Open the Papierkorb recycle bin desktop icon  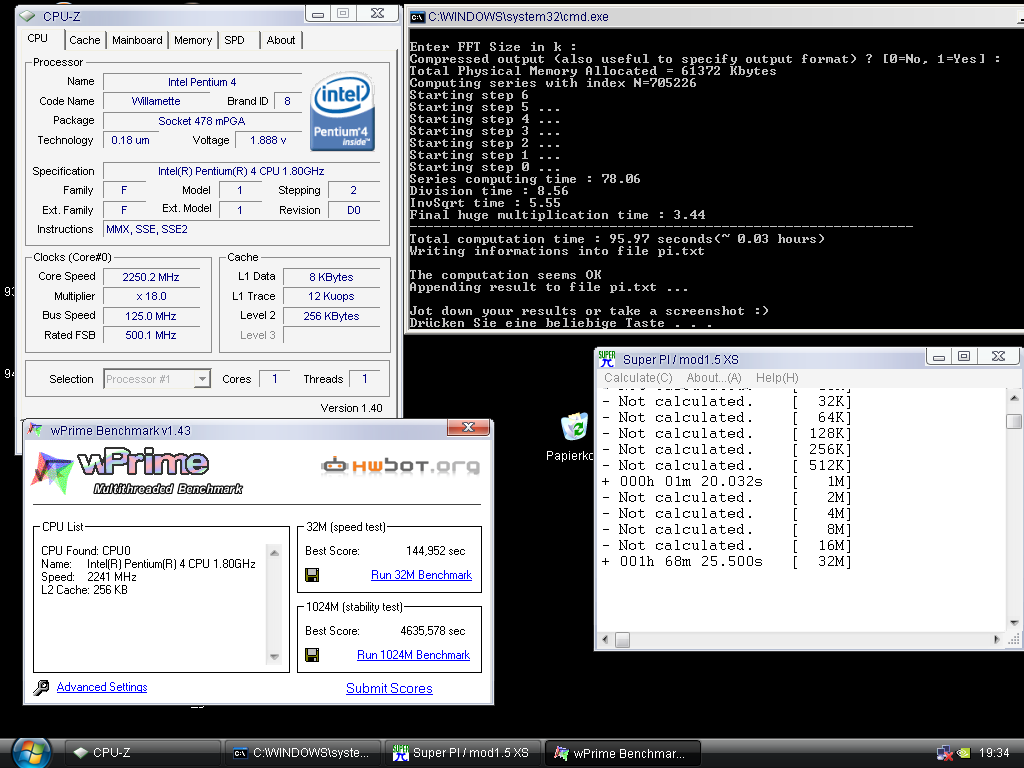[x=575, y=428]
